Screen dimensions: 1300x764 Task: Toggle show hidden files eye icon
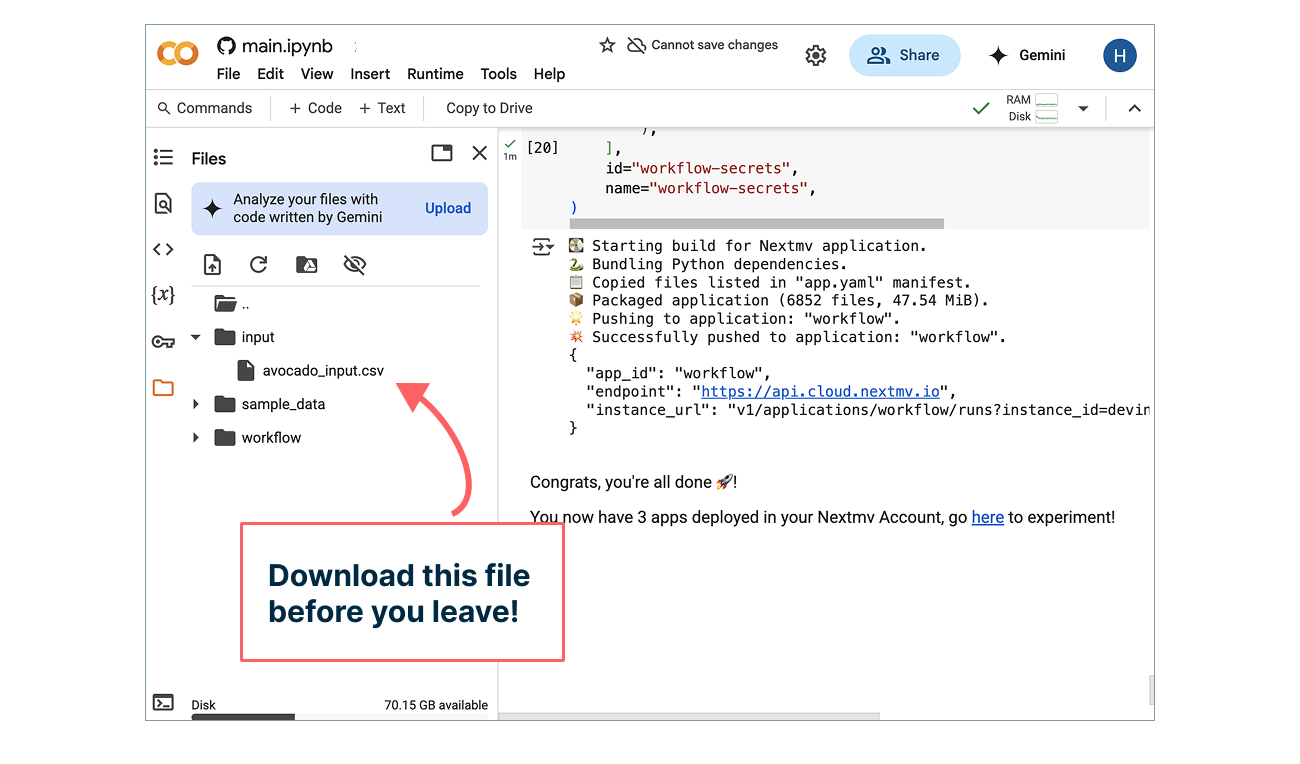tap(354, 265)
